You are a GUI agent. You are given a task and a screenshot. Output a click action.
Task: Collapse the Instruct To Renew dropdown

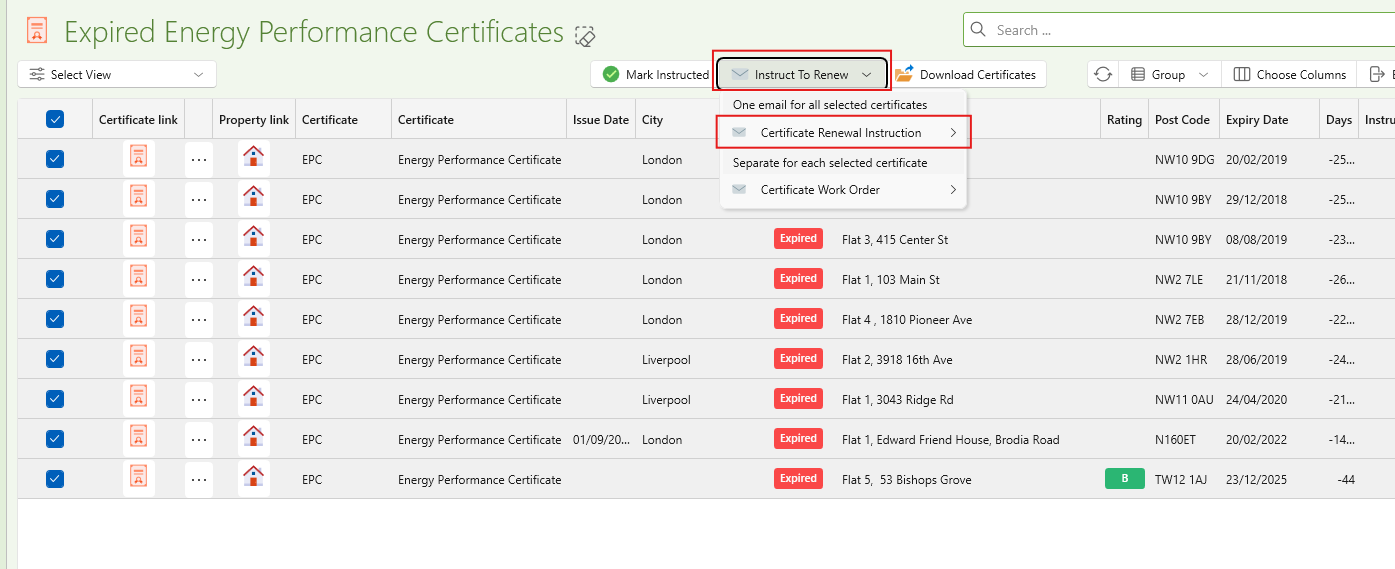[x=802, y=74]
